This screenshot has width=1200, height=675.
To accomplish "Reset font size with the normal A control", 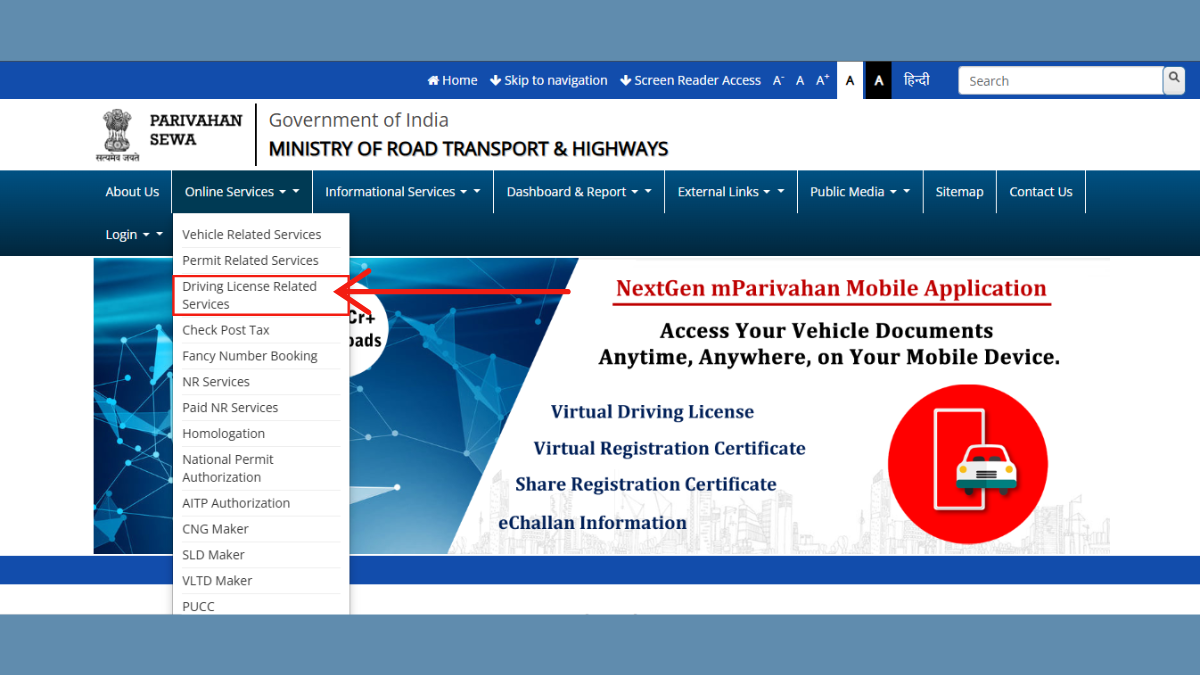I will 800,80.
